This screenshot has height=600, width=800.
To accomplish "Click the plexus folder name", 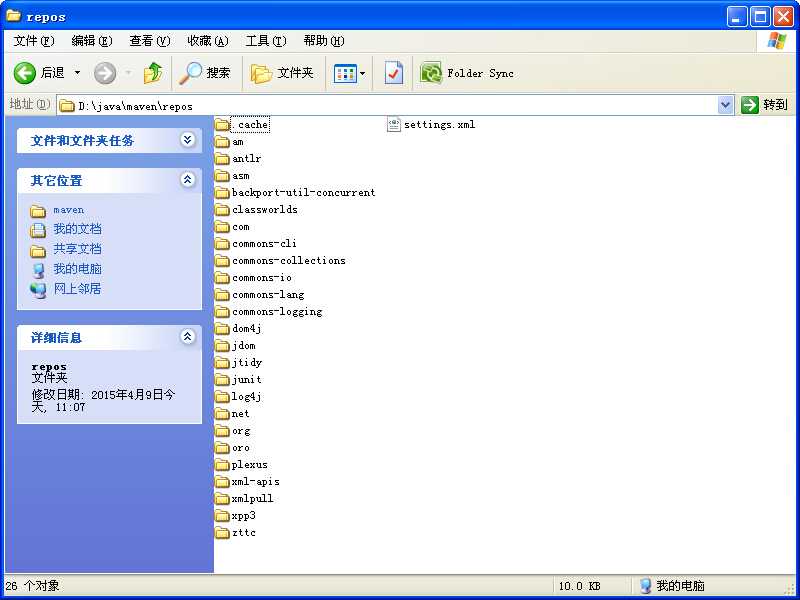I will tap(249, 465).
